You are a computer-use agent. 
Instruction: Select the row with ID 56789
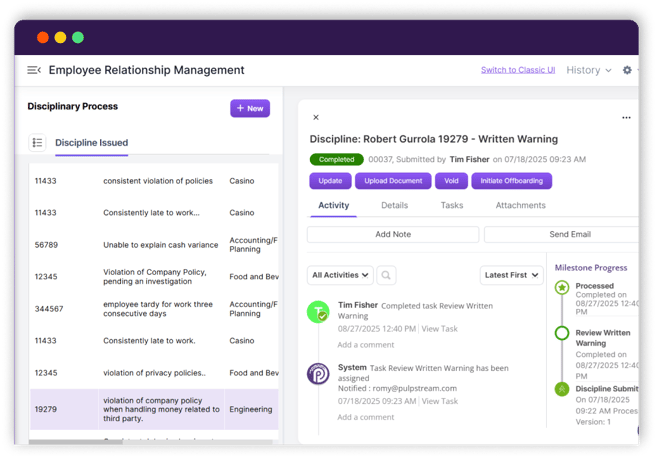click(150, 244)
